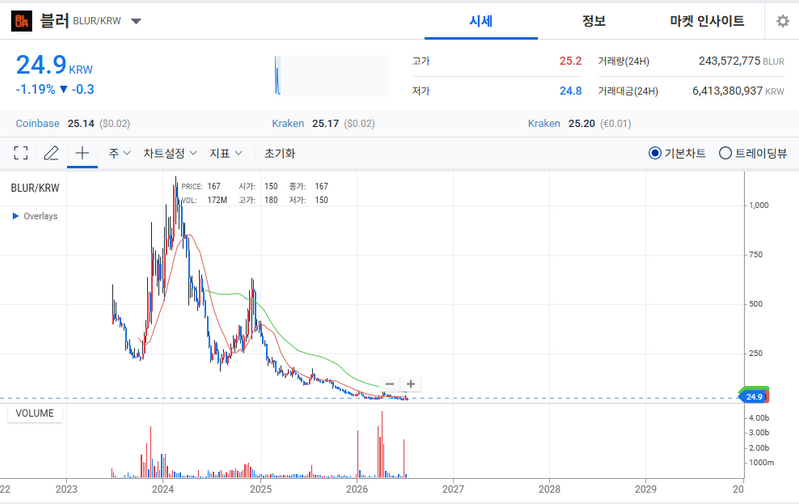Click the 24.9 current price tag
The image size is (799, 504).
click(x=754, y=397)
